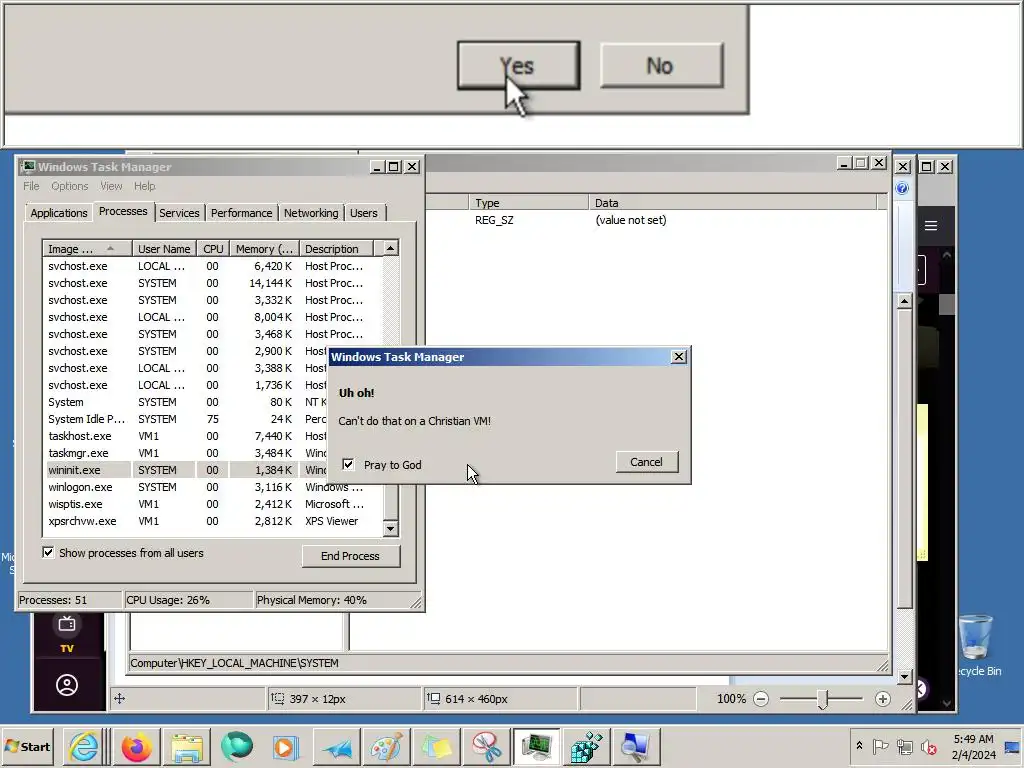Viewport: 1024px width, 768px height.
Task: Click the Type column header in Registry Editor
Action: click(x=528, y=203)
